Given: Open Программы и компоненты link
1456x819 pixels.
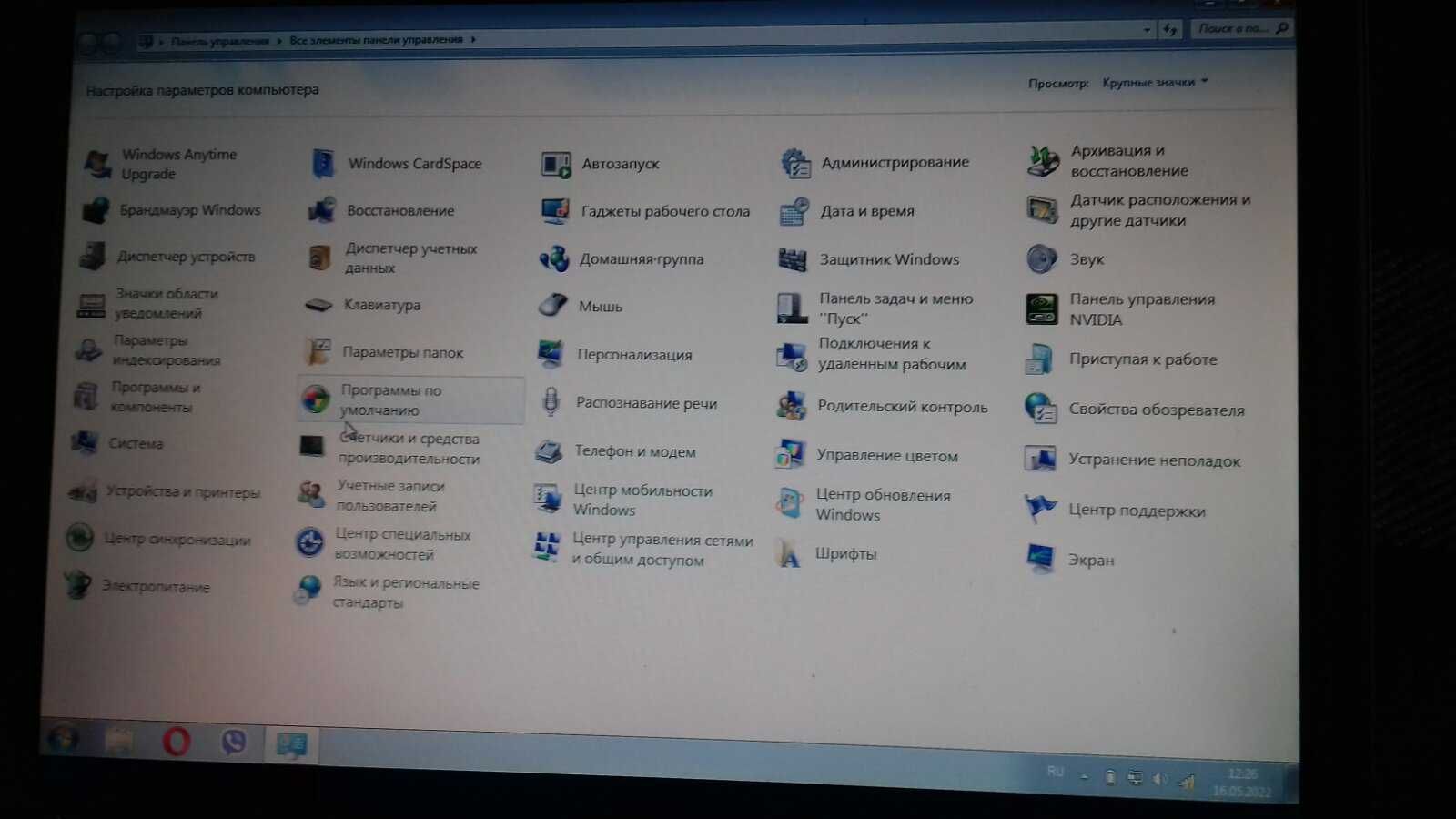Looking at the screenshot, I should click(155, 397).
